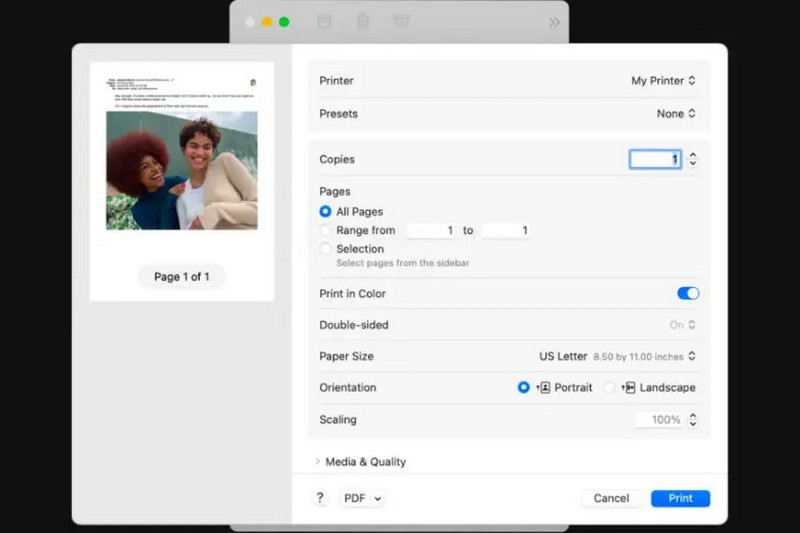Click the Portrait page orientation icon

[545, 388]
